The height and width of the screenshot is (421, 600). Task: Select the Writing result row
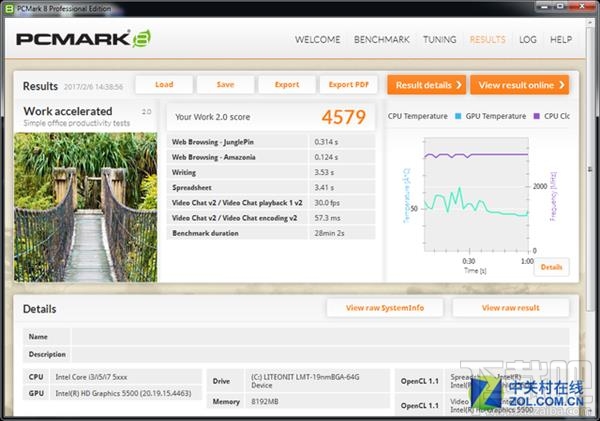[271, 172]
